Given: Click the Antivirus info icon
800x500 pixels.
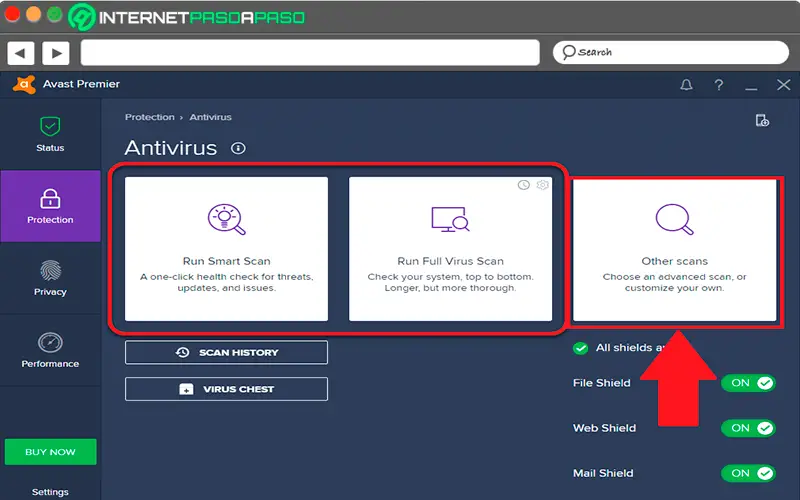Looking at the screenshot, I should coord(238,148).
